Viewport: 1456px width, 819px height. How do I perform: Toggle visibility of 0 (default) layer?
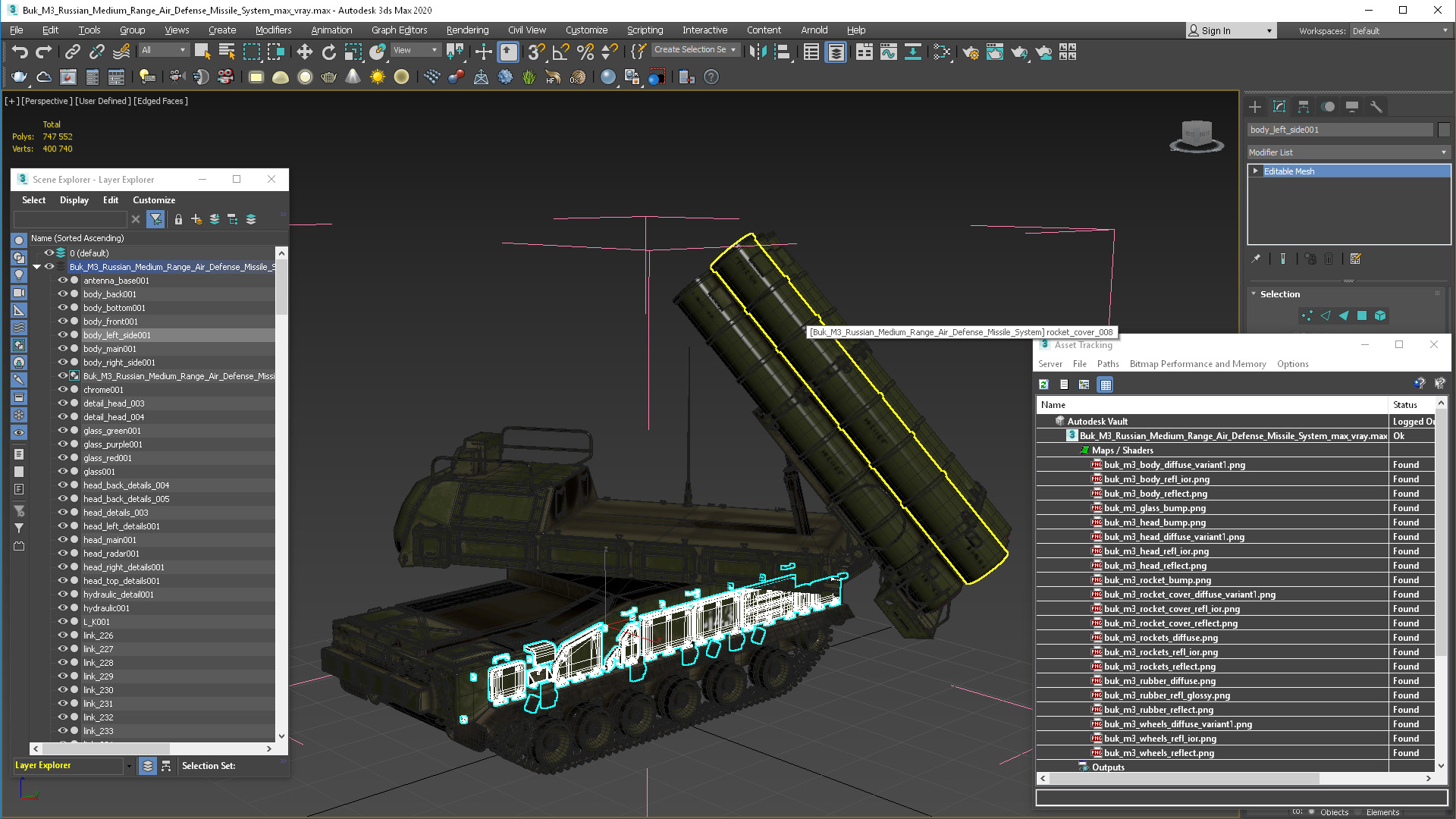[49, 253]
